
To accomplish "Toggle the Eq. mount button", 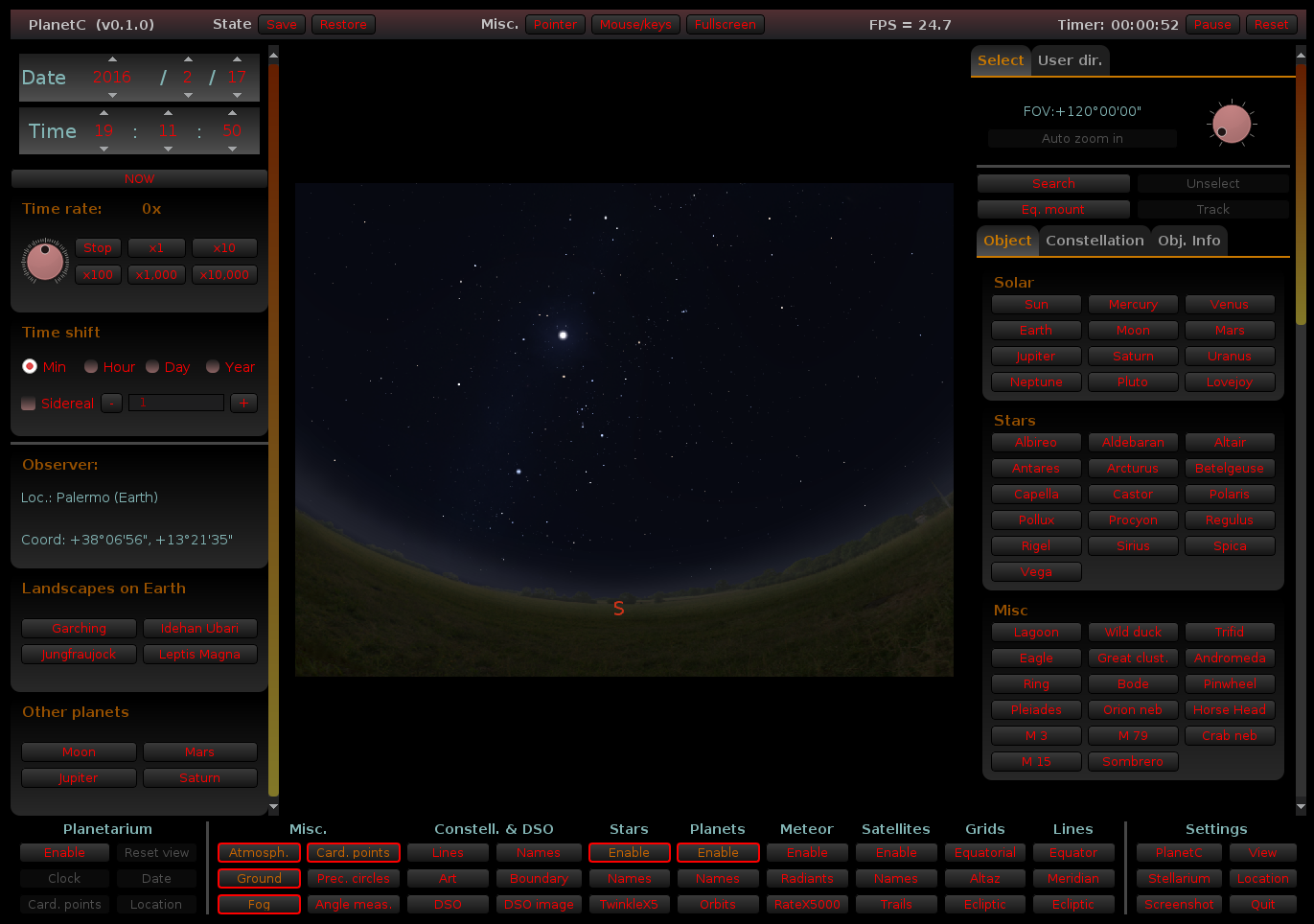I will coord(1053,210).
